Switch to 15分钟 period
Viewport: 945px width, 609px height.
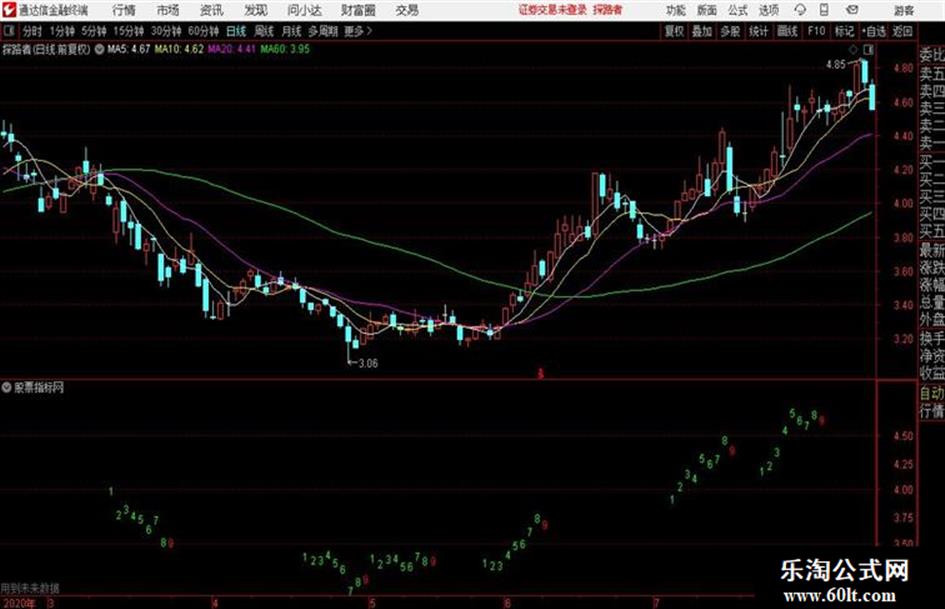tap(128, 31)
